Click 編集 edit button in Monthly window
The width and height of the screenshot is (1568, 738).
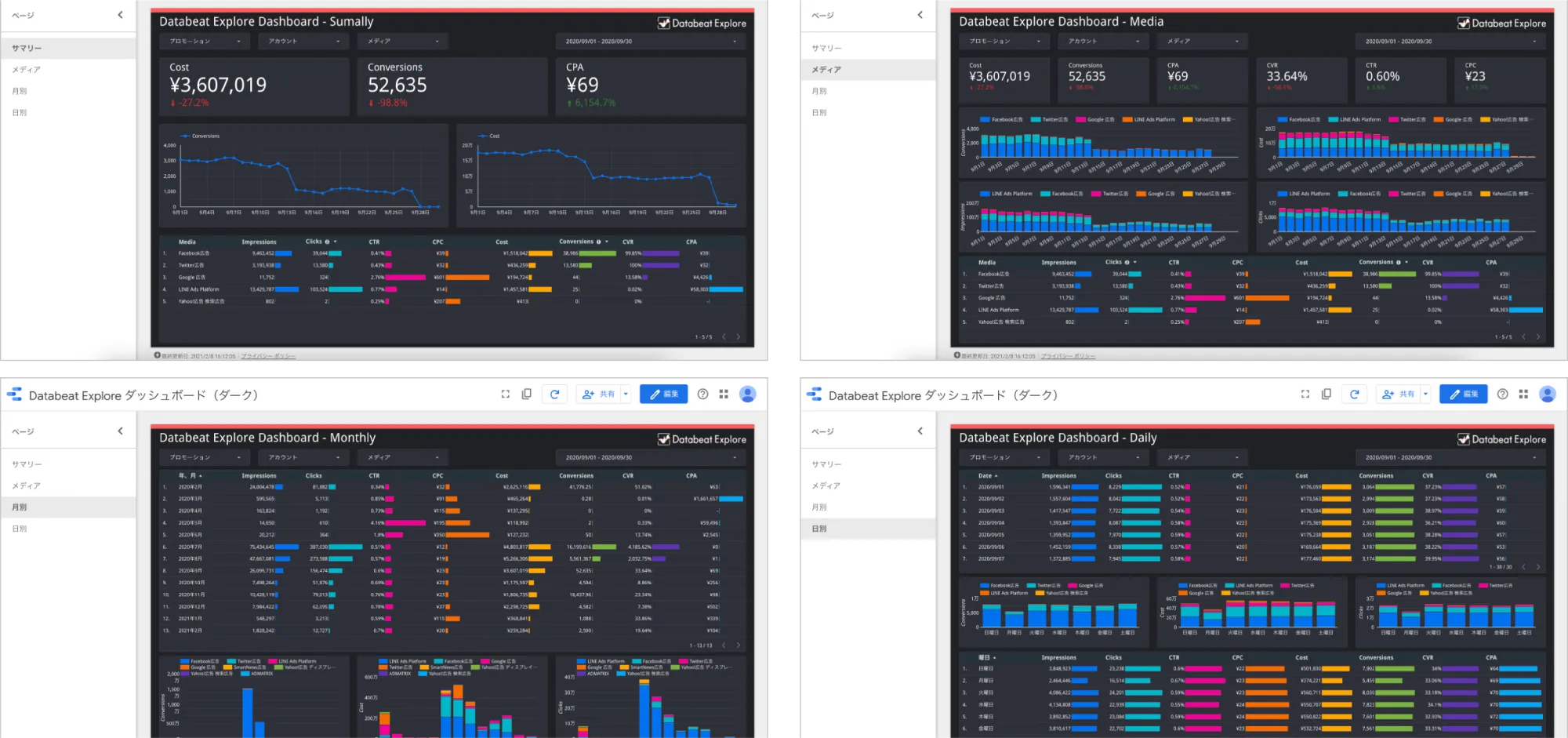point(663,394)
